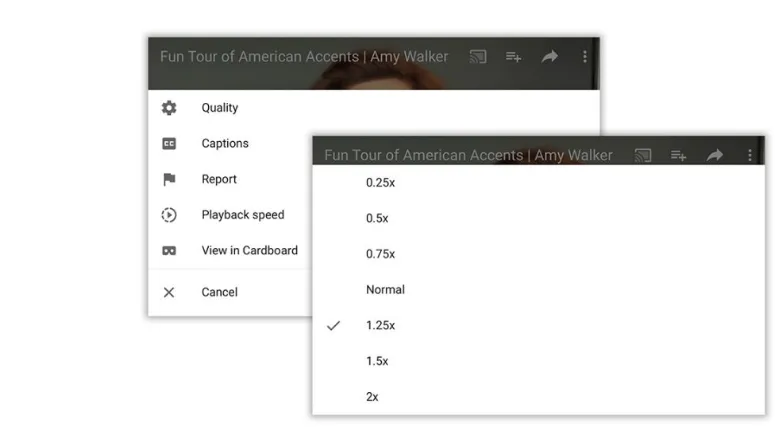This screenshot has width=781, height=427.
Task: Click the share arrow in back header
Action: coord(549,56)
